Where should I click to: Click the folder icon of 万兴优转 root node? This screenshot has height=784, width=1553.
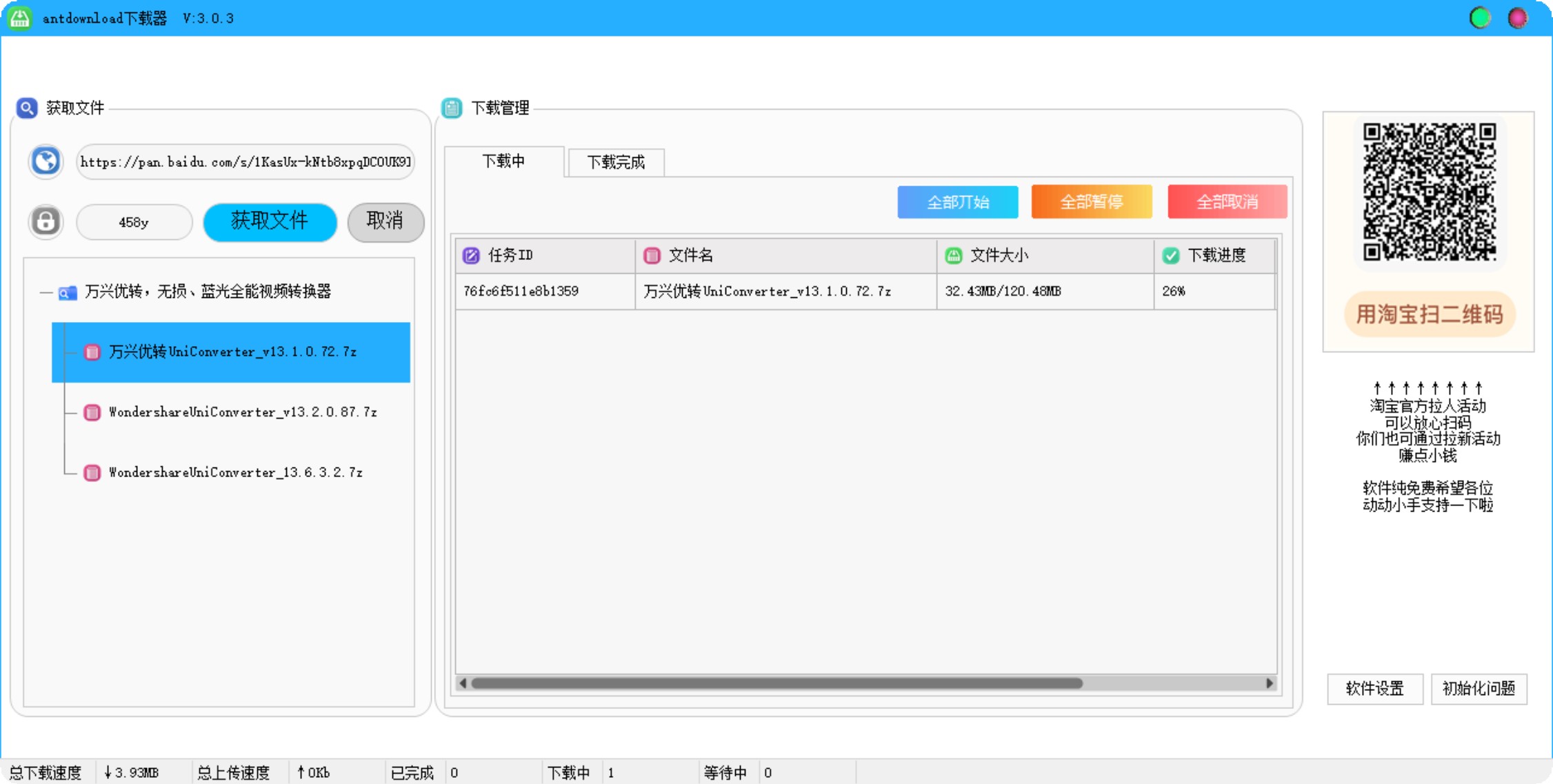click(68, 292)
